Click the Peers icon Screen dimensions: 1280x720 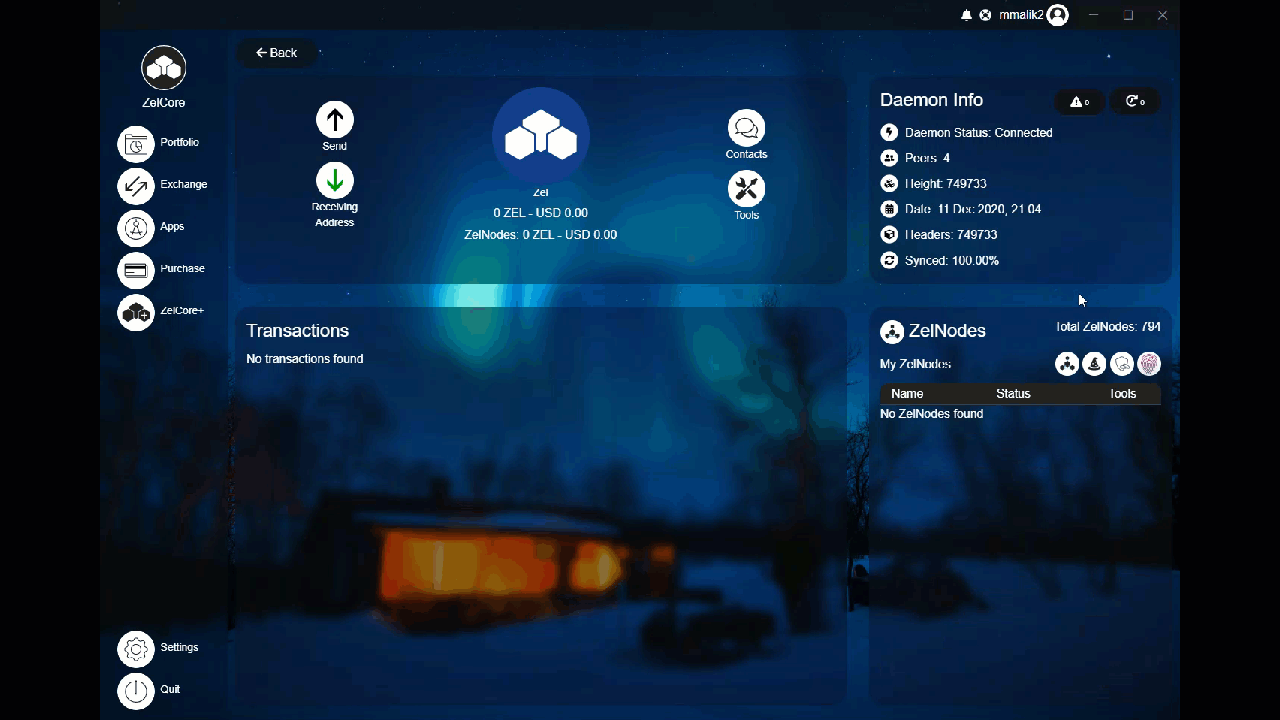pos(889,158)
